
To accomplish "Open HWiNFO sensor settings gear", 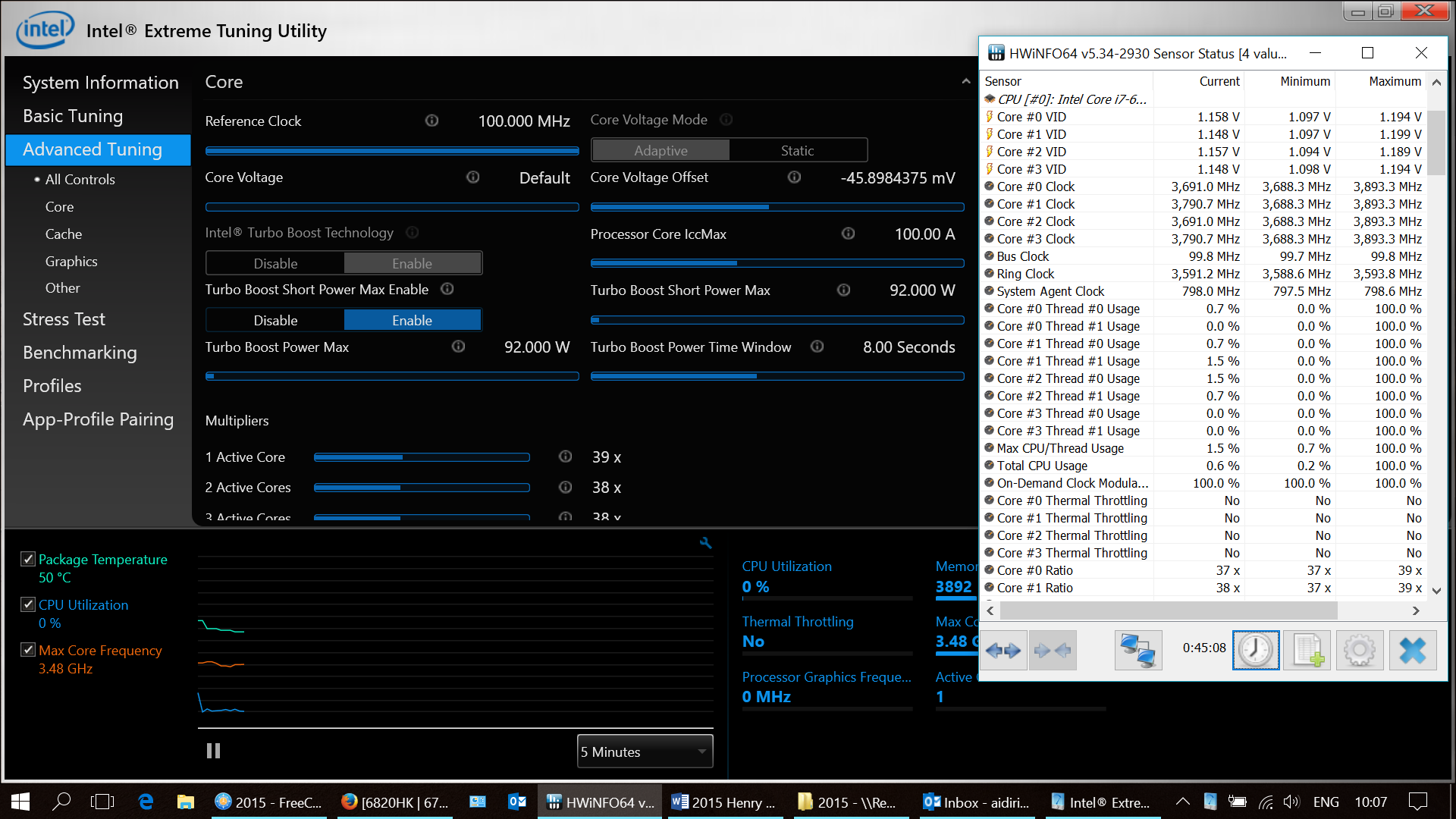I will click(x=1360, y=651).
